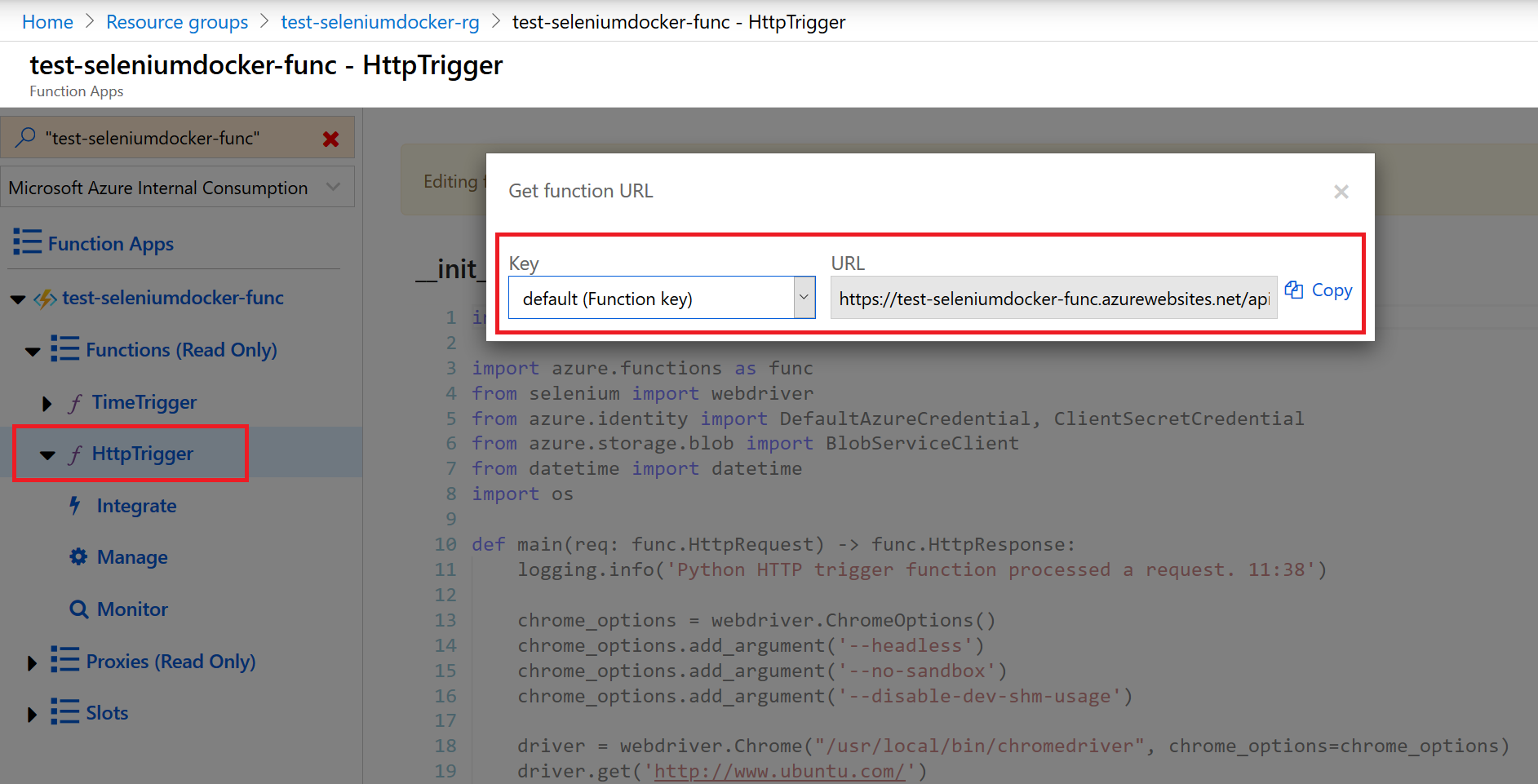
Task: Click the Slots list icon
Action: click(x=65, y=712)
